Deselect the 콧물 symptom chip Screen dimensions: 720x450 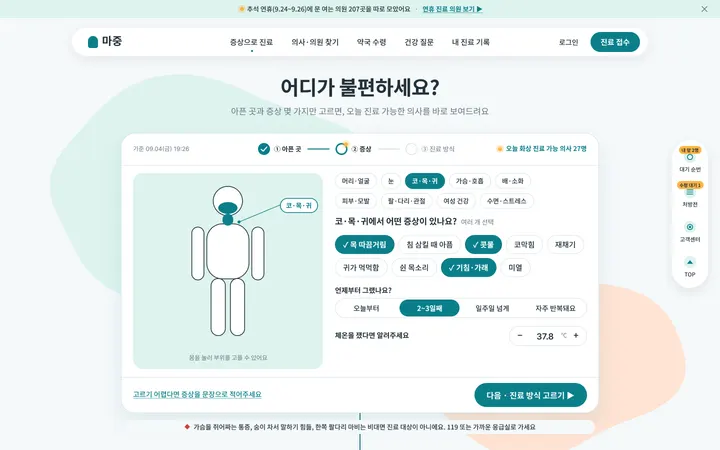483,245
